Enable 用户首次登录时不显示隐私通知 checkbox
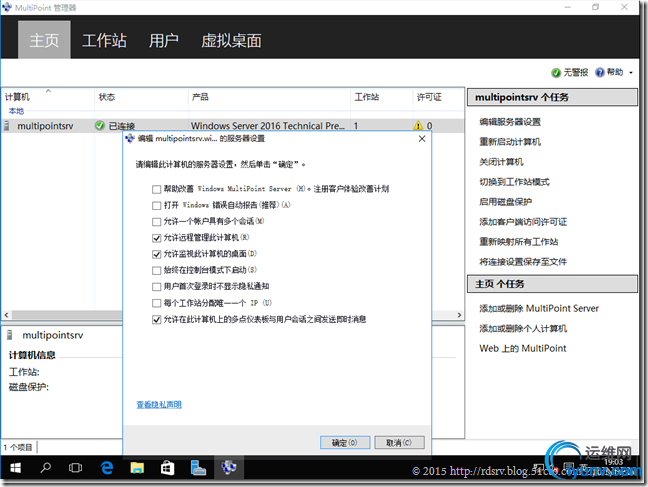The width and height of the screenshot is (648, 487). [x=156, y=287]
